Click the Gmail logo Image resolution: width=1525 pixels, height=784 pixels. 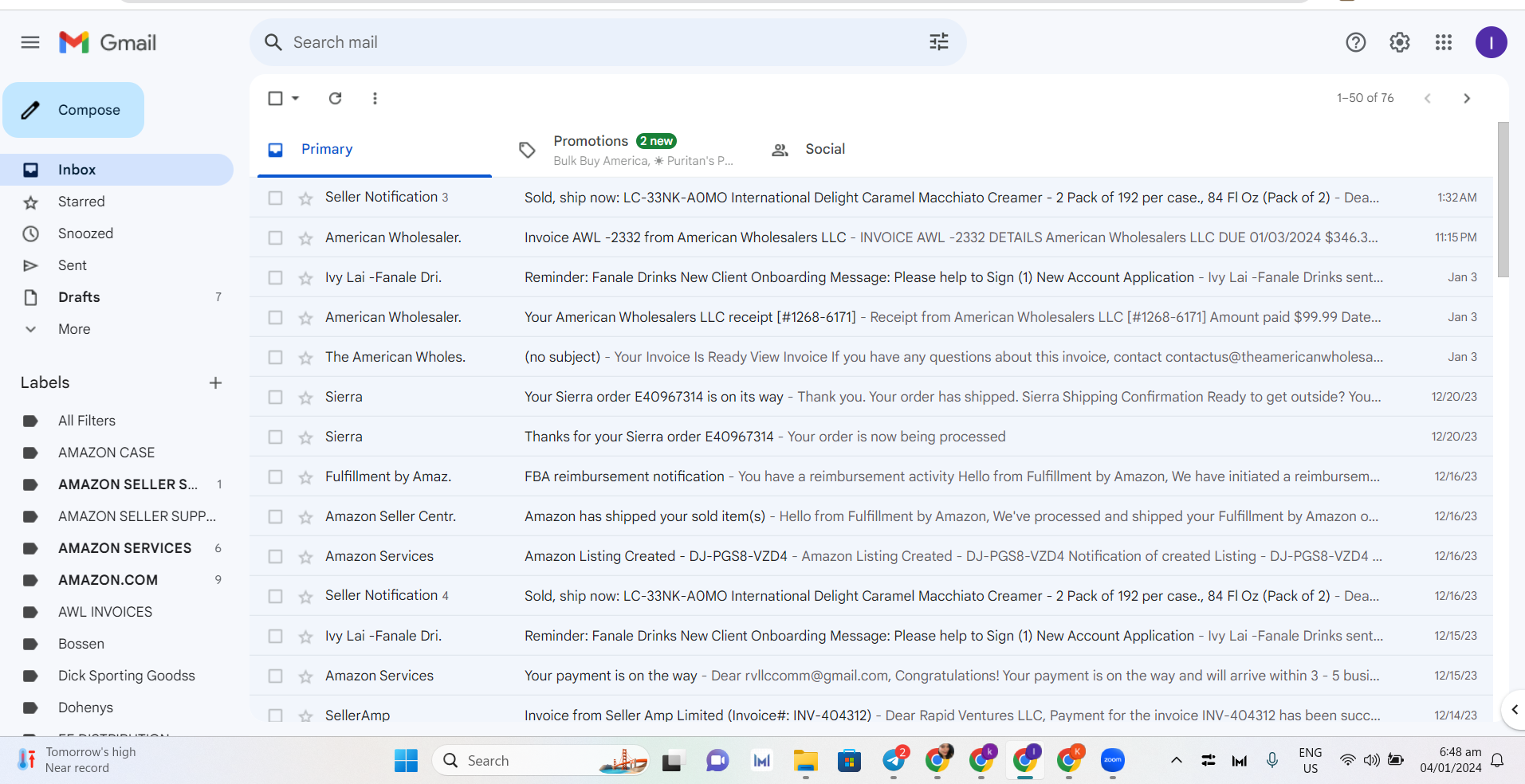[x=108, y=42]
